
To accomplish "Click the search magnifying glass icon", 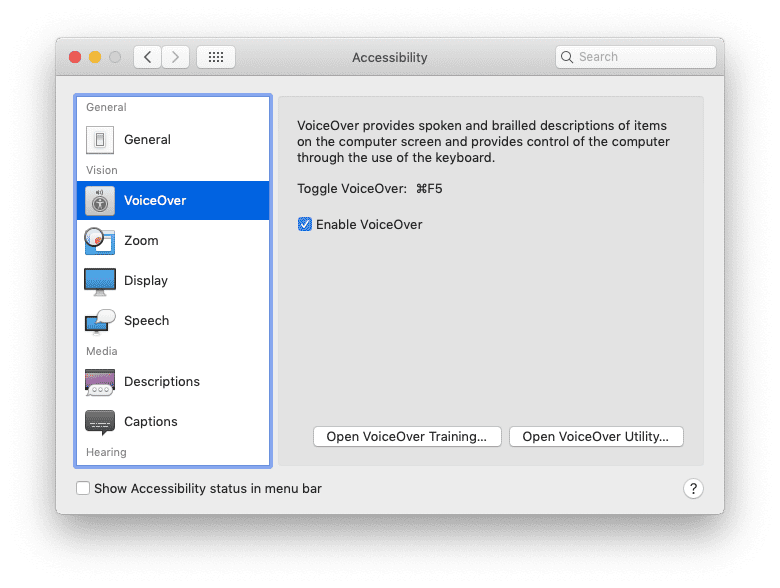I will 567,57.
